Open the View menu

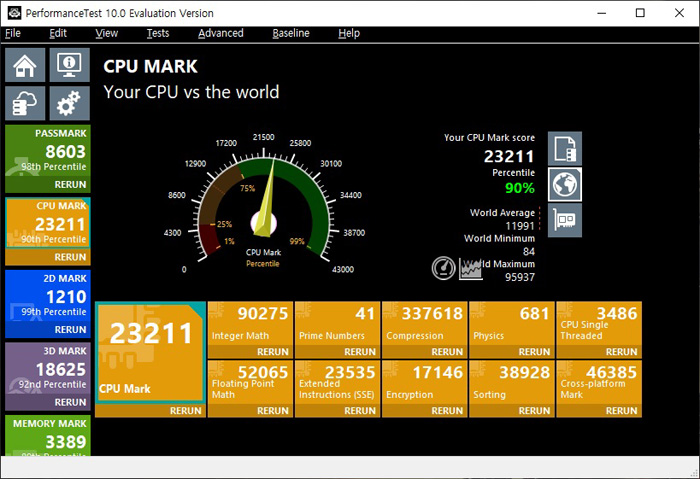pos(107,33)
